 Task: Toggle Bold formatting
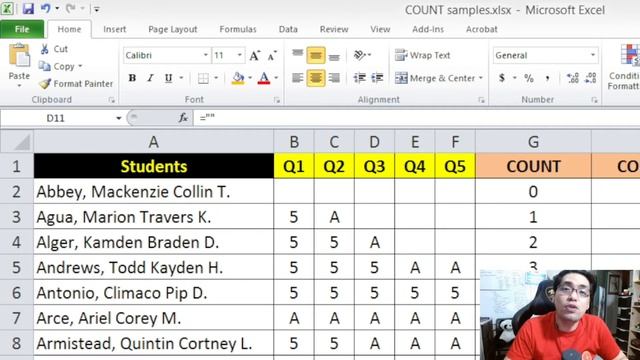coord(132,78)
